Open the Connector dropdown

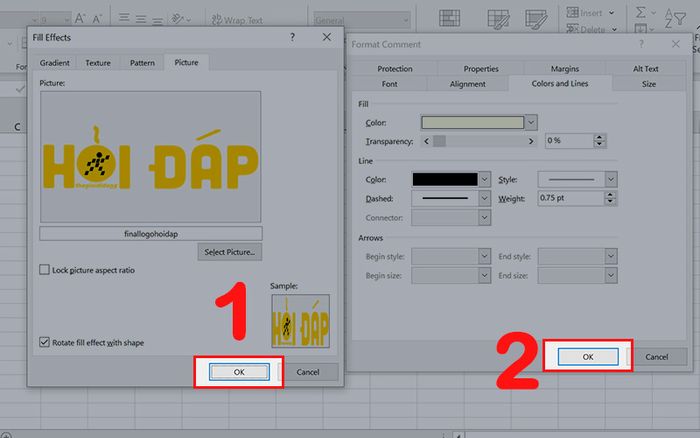click(484, 217)
